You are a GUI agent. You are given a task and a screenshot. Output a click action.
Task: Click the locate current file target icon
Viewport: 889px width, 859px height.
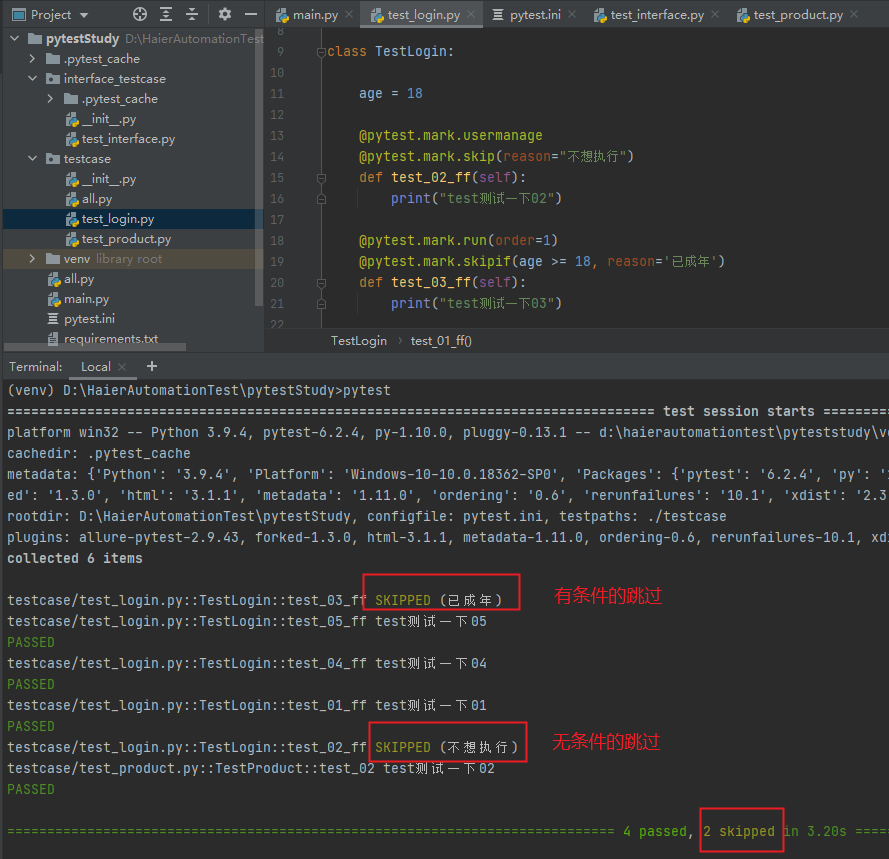tap(139, 14)
